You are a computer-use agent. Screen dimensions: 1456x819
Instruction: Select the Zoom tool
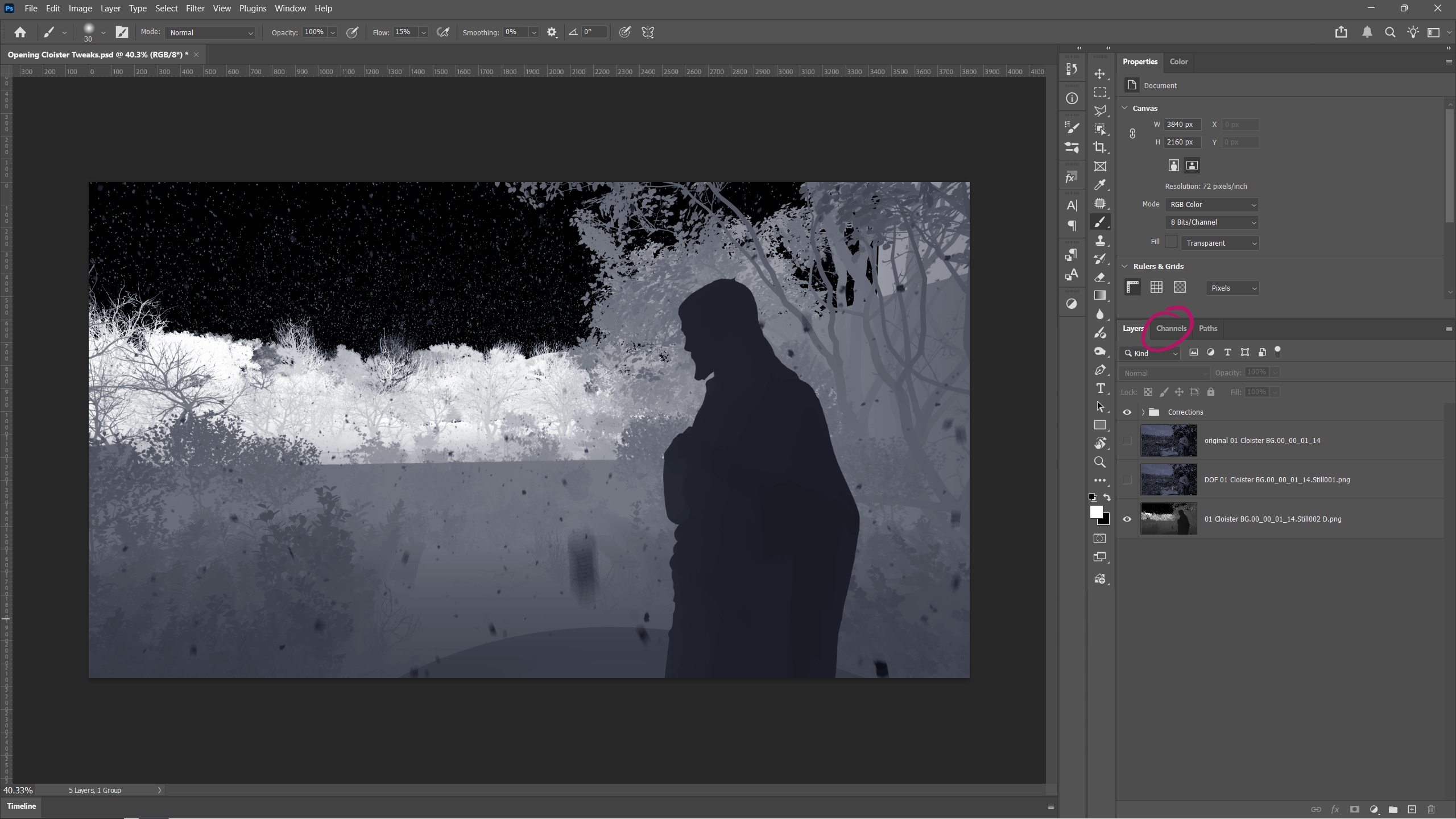click(x=1100, y=462)
